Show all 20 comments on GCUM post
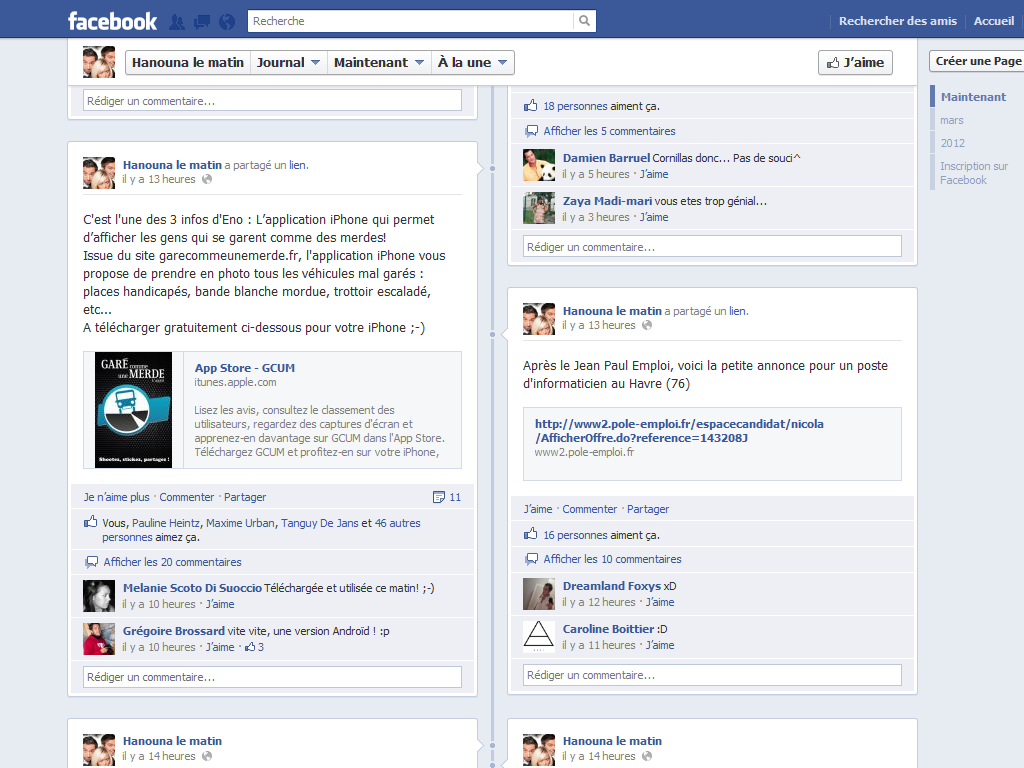The width and height of the screenshot is (1024, 768). point(172,562)
